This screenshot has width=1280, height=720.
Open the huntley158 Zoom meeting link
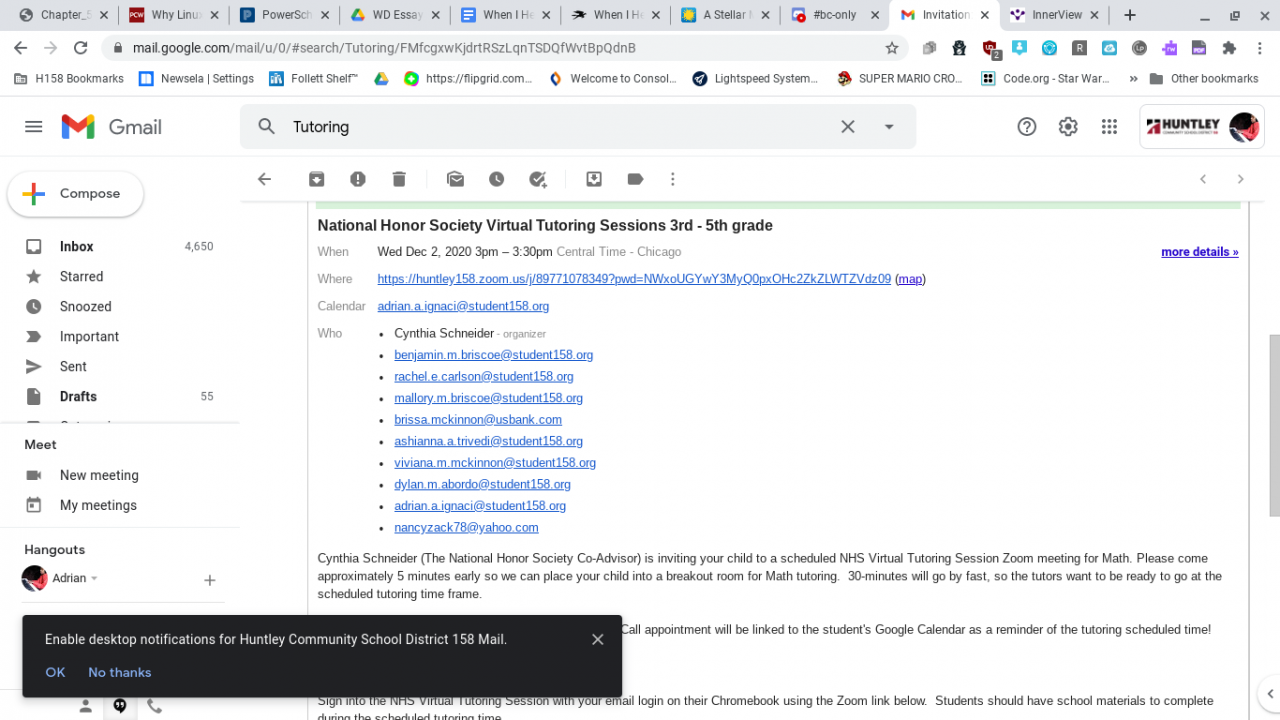634,279
